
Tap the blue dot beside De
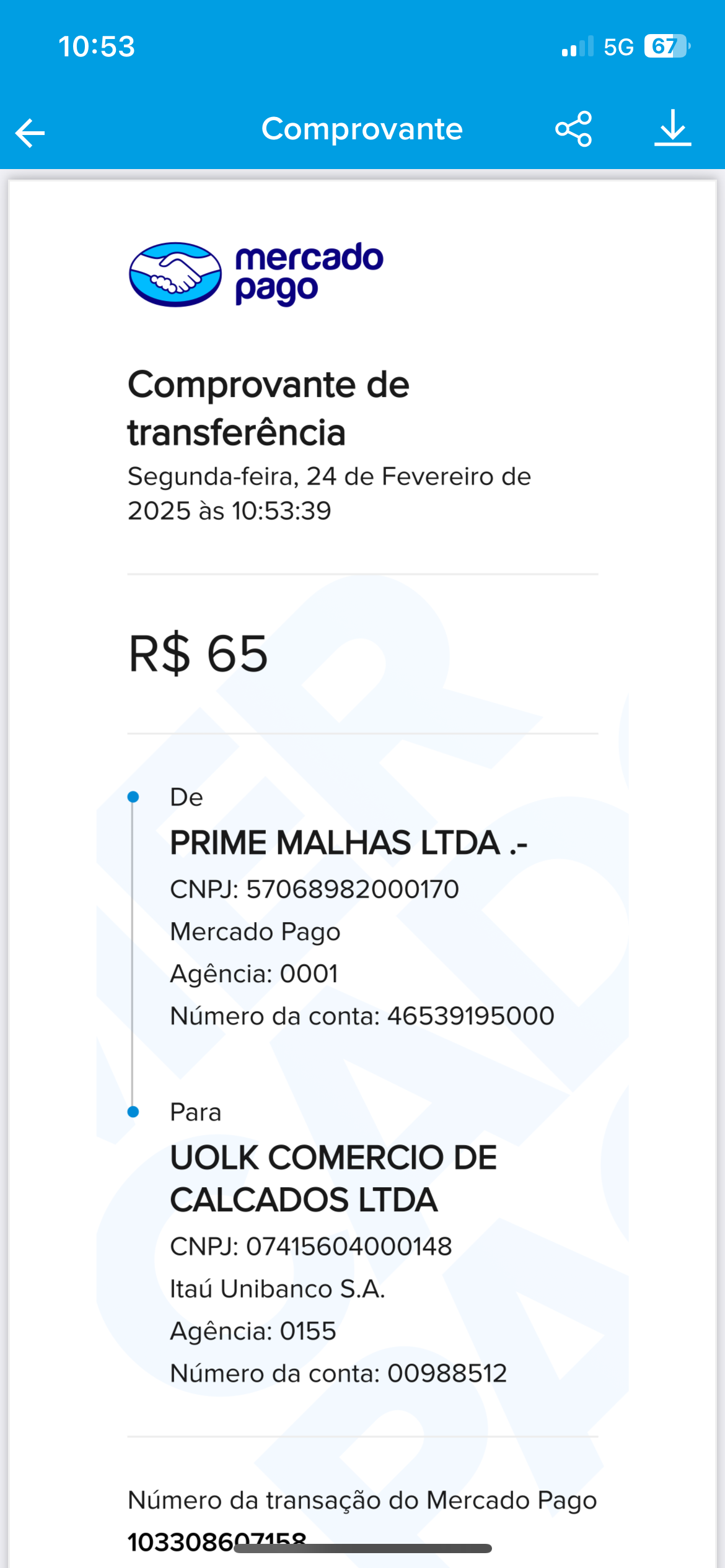pyautogui.click(x=133, y=797)
